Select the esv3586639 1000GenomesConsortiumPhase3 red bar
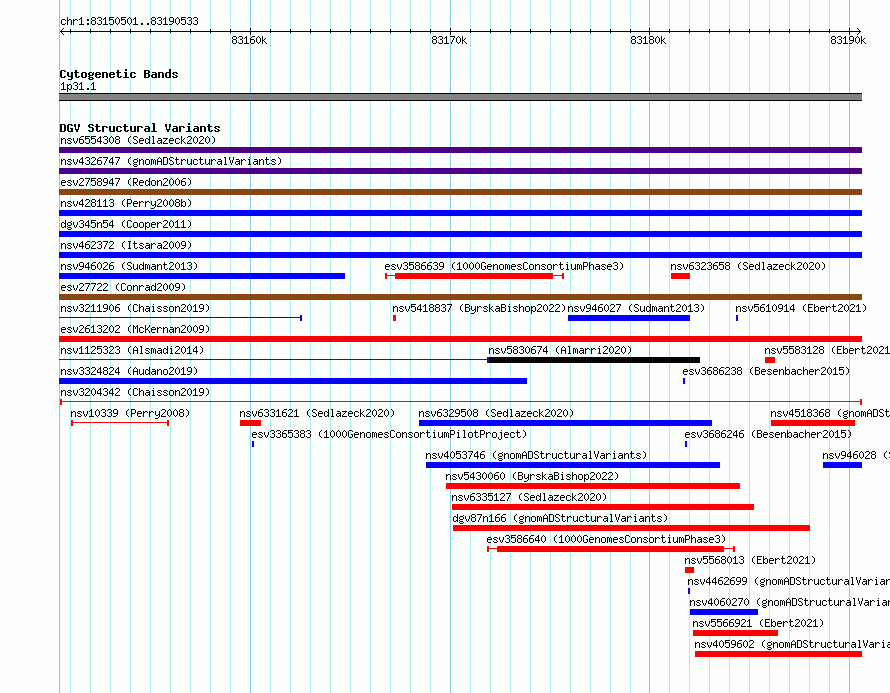The width and height of the screenshot is (890, 693). point(474,276)
